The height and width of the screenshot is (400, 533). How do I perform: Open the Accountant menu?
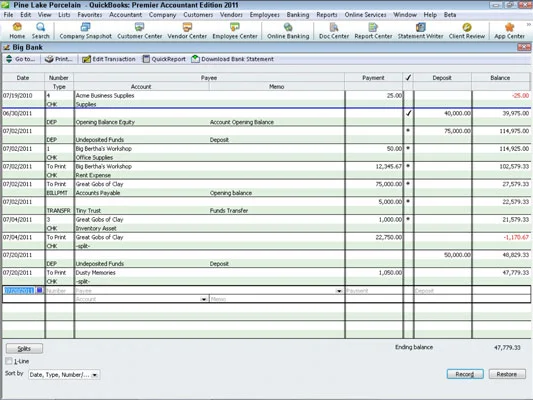click(x=125, y=15)
